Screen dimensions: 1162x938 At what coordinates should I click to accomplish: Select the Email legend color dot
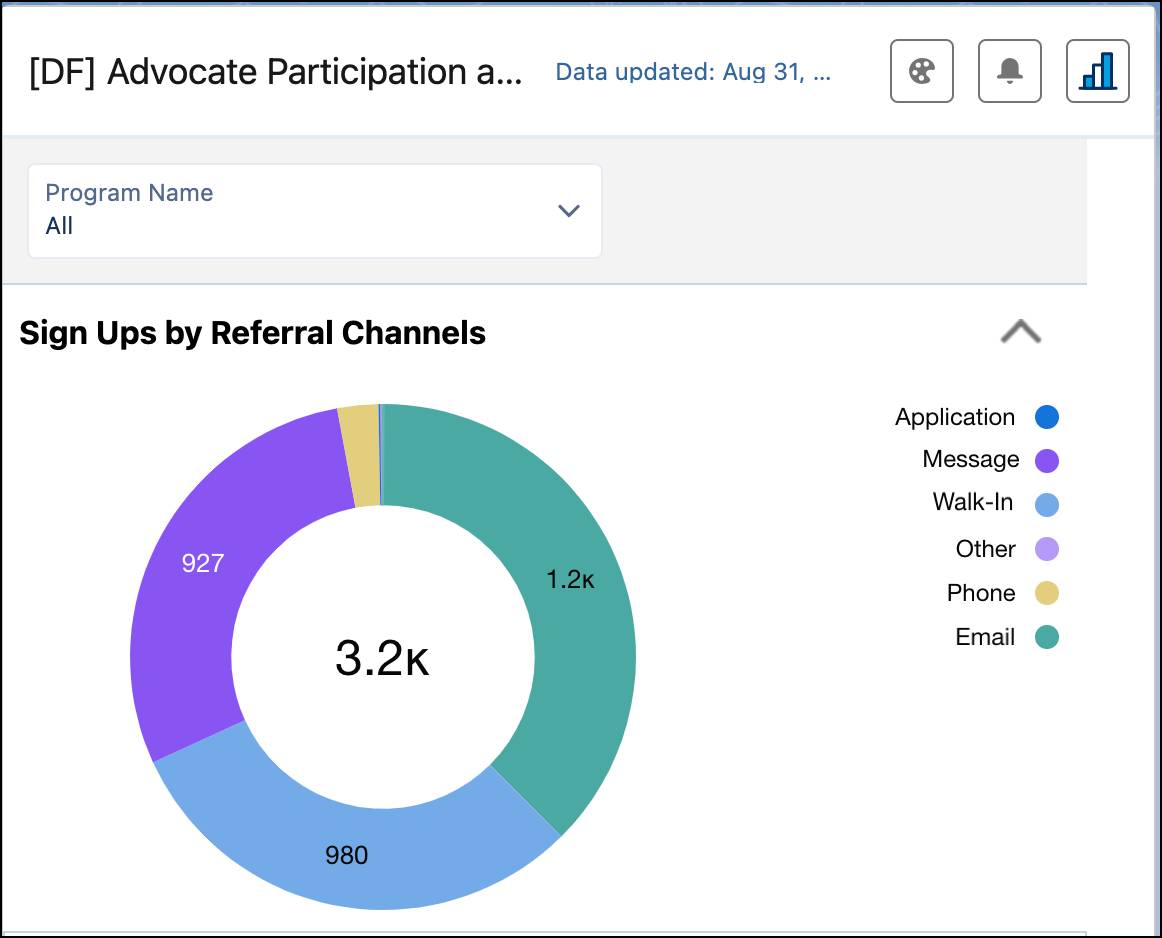click(1047, 637)
